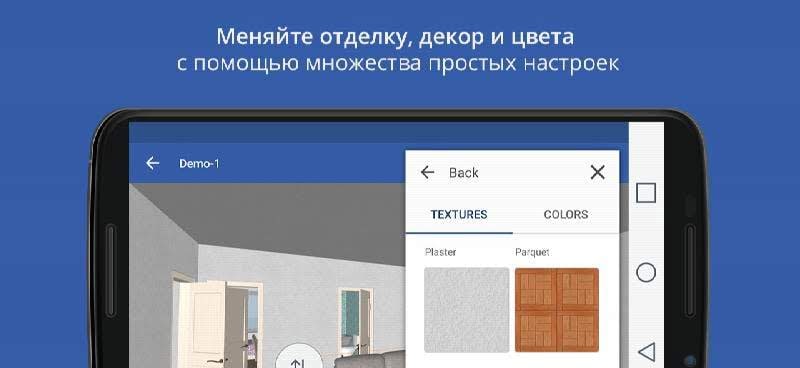Image resolution: width=800 pixels, height=368 pixels.
Task: Click the back arrow in the textures panel
Action: click(x=427, y=173)
